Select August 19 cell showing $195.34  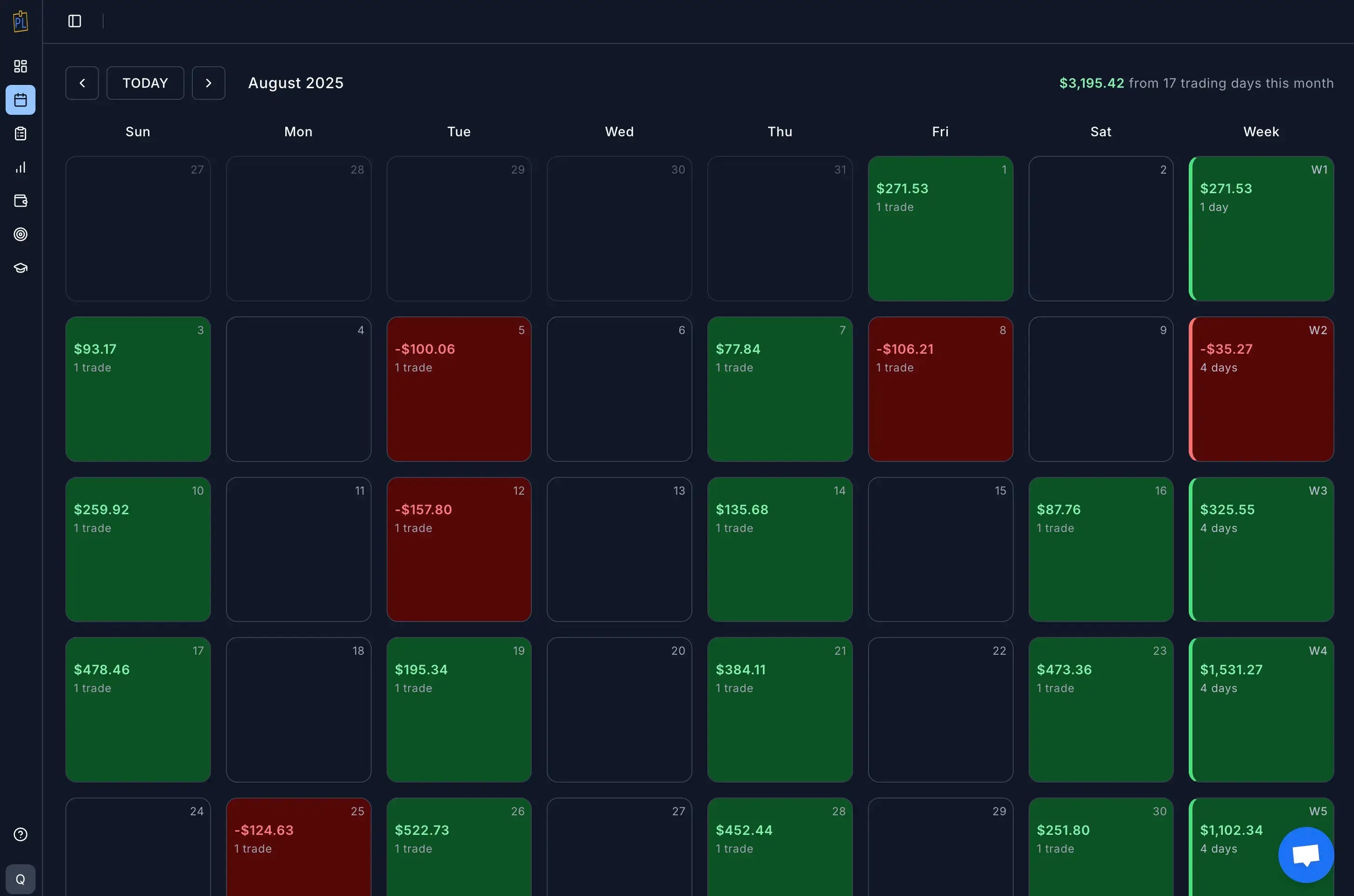tap(459, 710)
